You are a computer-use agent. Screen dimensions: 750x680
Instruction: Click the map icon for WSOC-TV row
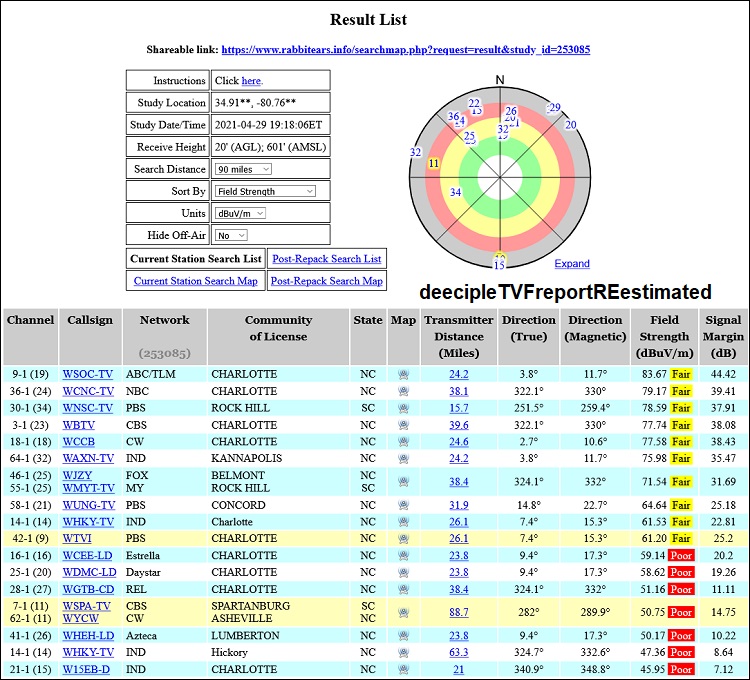tap(403, 374)
